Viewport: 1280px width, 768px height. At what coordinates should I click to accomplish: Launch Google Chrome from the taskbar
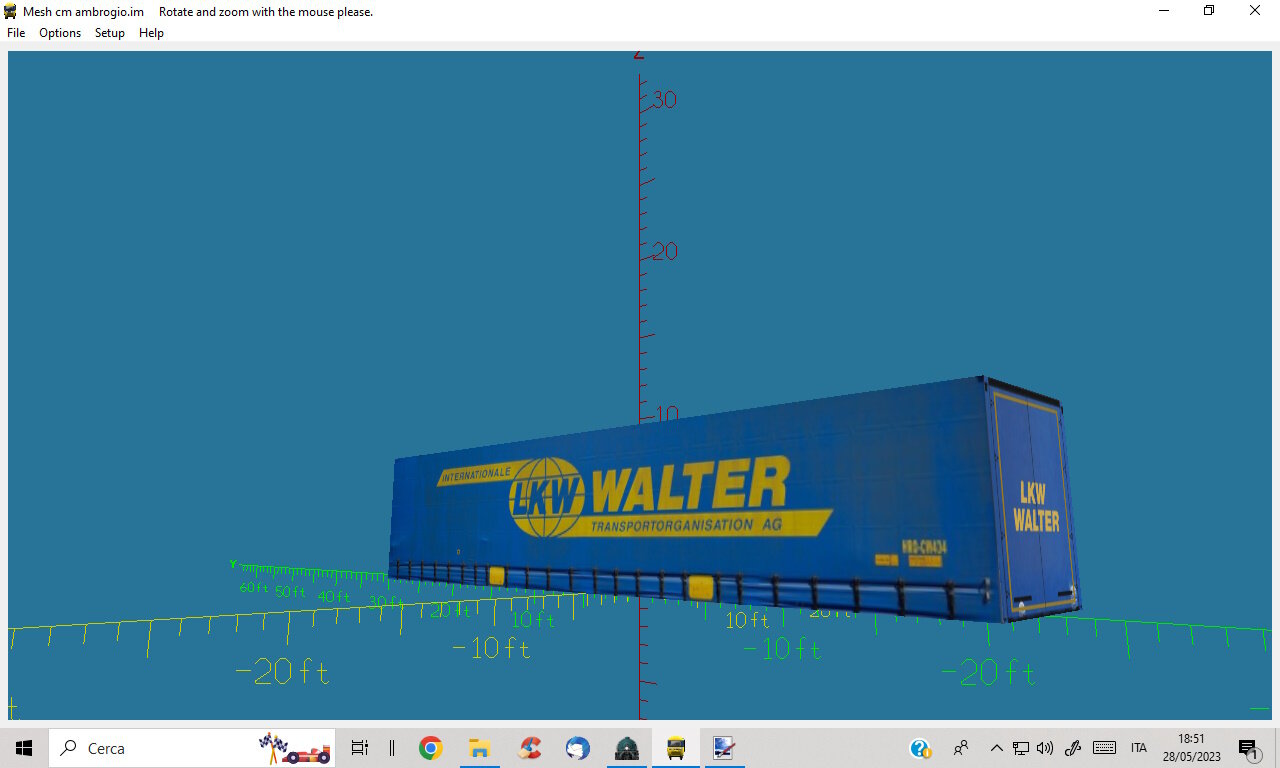431,748
